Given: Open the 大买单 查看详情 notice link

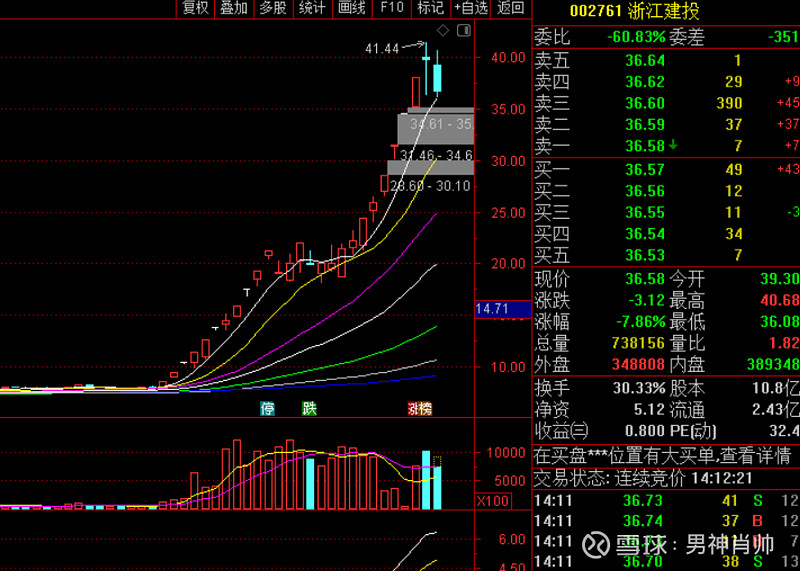Looking at the screenshot, I should 662,455.
